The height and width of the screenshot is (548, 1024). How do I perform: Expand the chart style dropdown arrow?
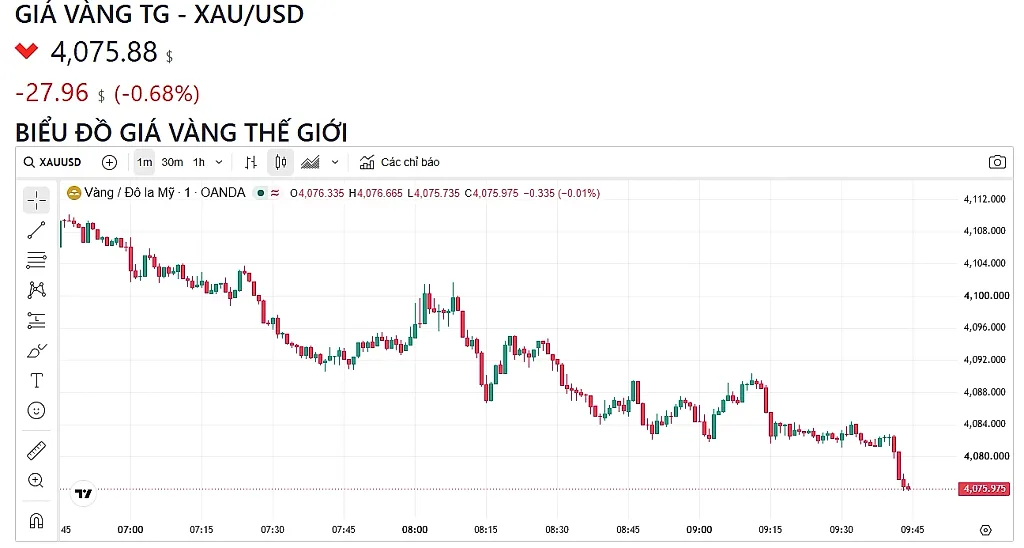335,162
